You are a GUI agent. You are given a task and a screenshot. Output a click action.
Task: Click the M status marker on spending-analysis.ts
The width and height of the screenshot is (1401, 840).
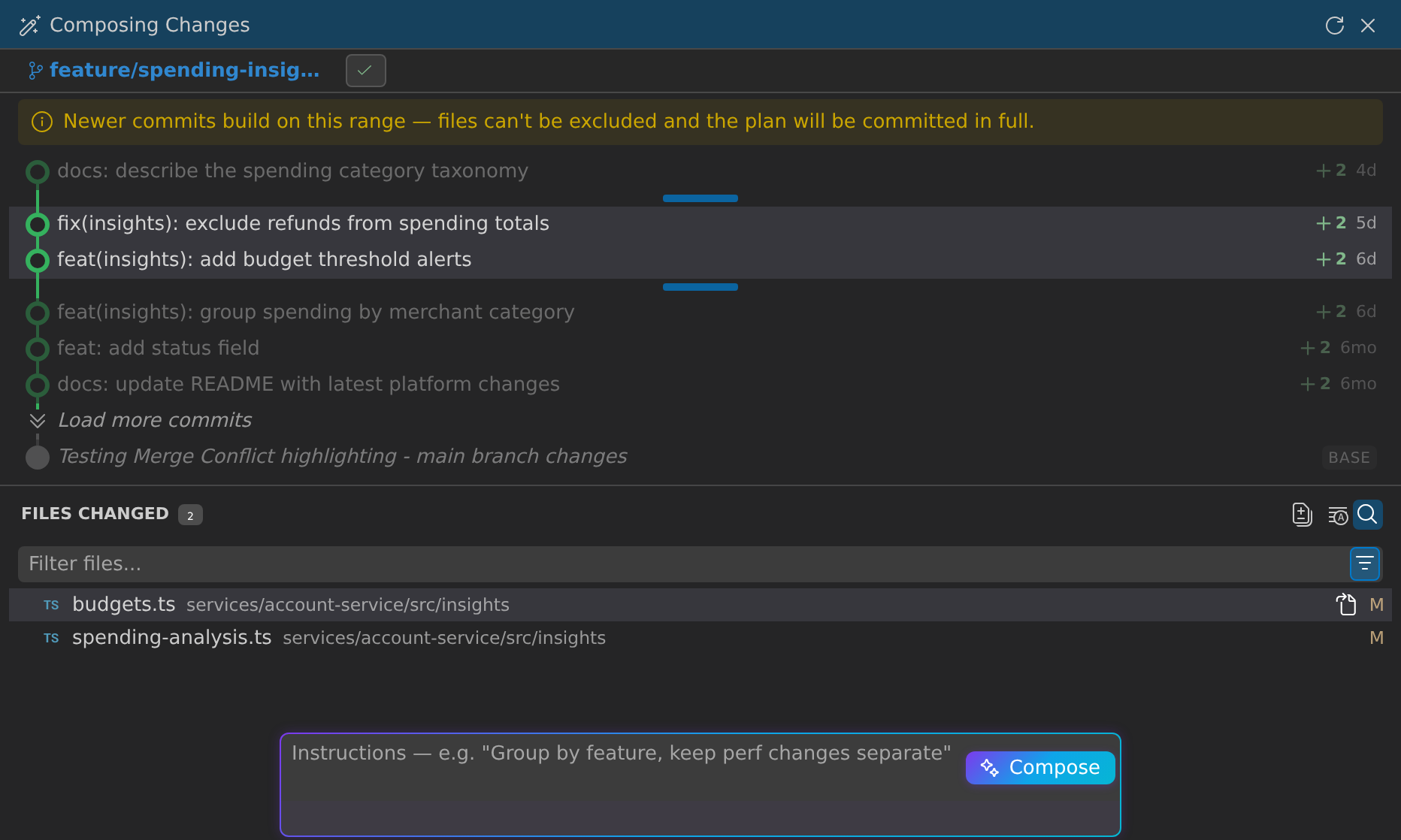point(1377,638)
